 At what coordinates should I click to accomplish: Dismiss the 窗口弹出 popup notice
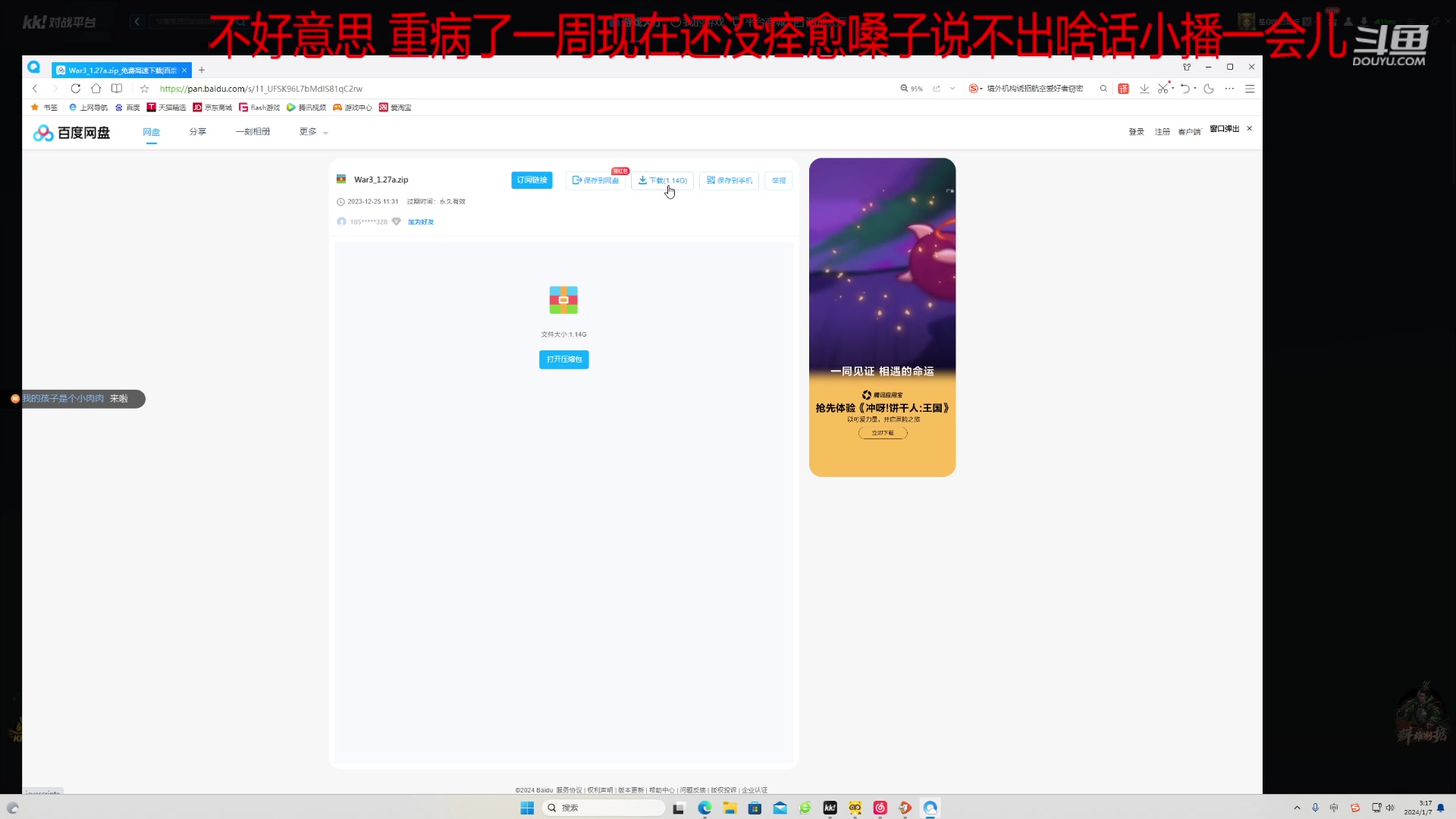(x=1250, y=128)
